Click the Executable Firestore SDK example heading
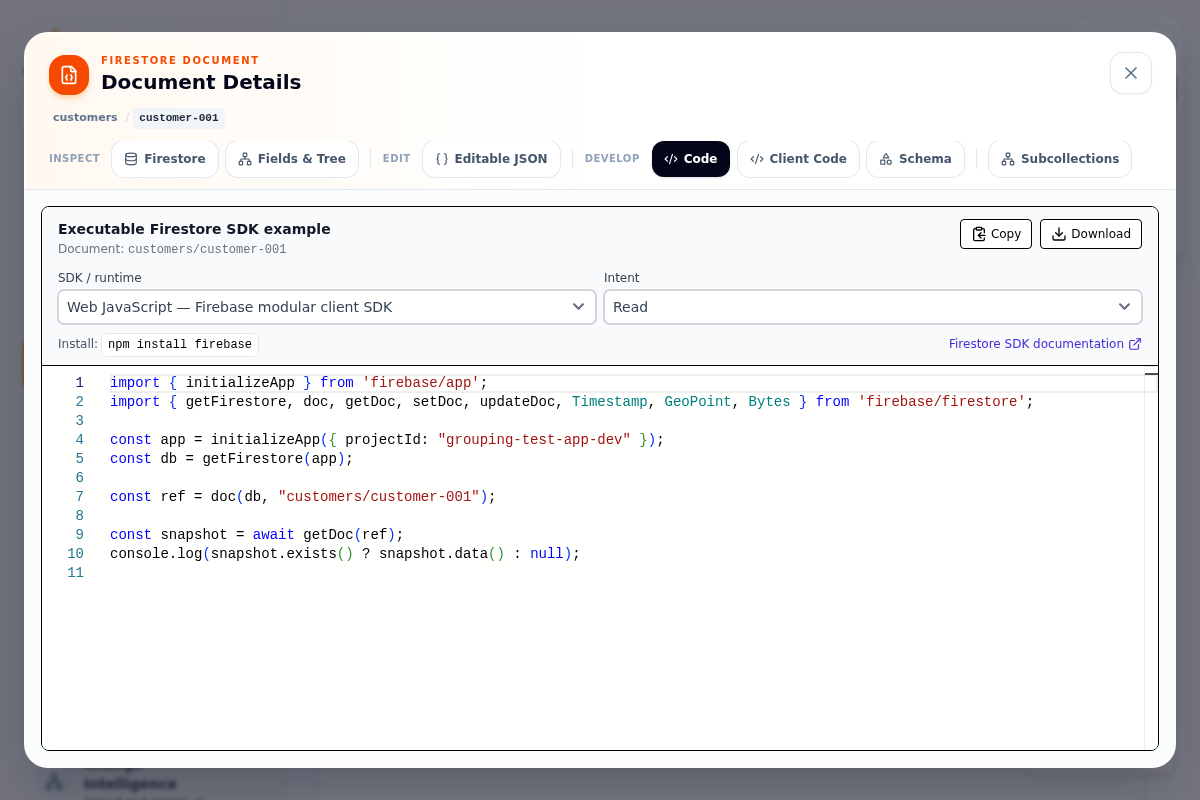Viewport: 1200px width, 800px height. point(194,229)
